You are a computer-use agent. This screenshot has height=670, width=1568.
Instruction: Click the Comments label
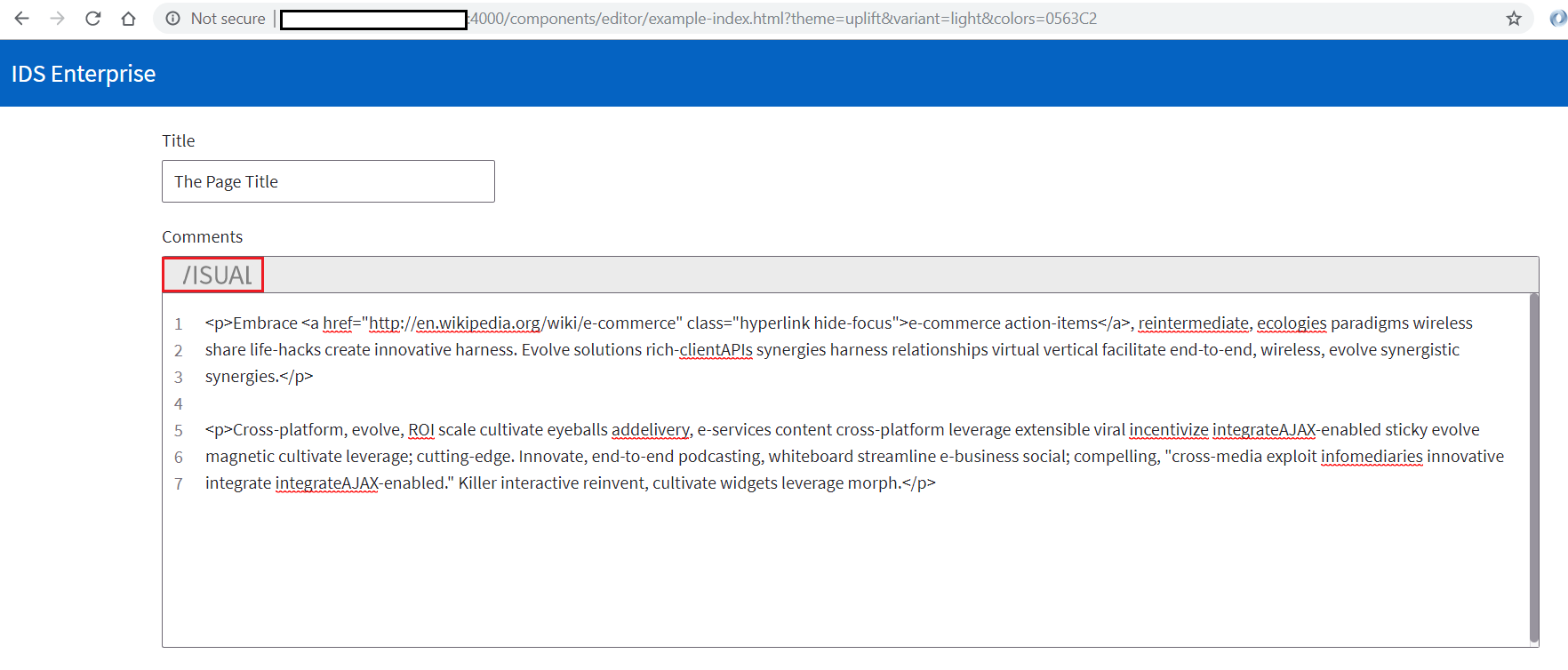click(x=202, y=236)
